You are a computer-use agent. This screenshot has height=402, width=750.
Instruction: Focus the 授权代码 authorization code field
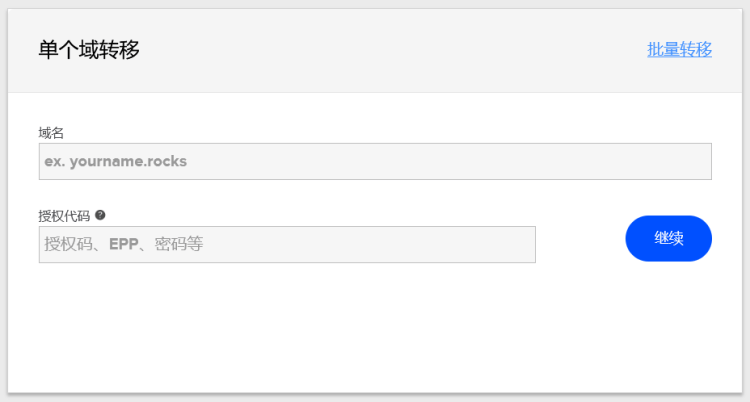tap(287, 245)
